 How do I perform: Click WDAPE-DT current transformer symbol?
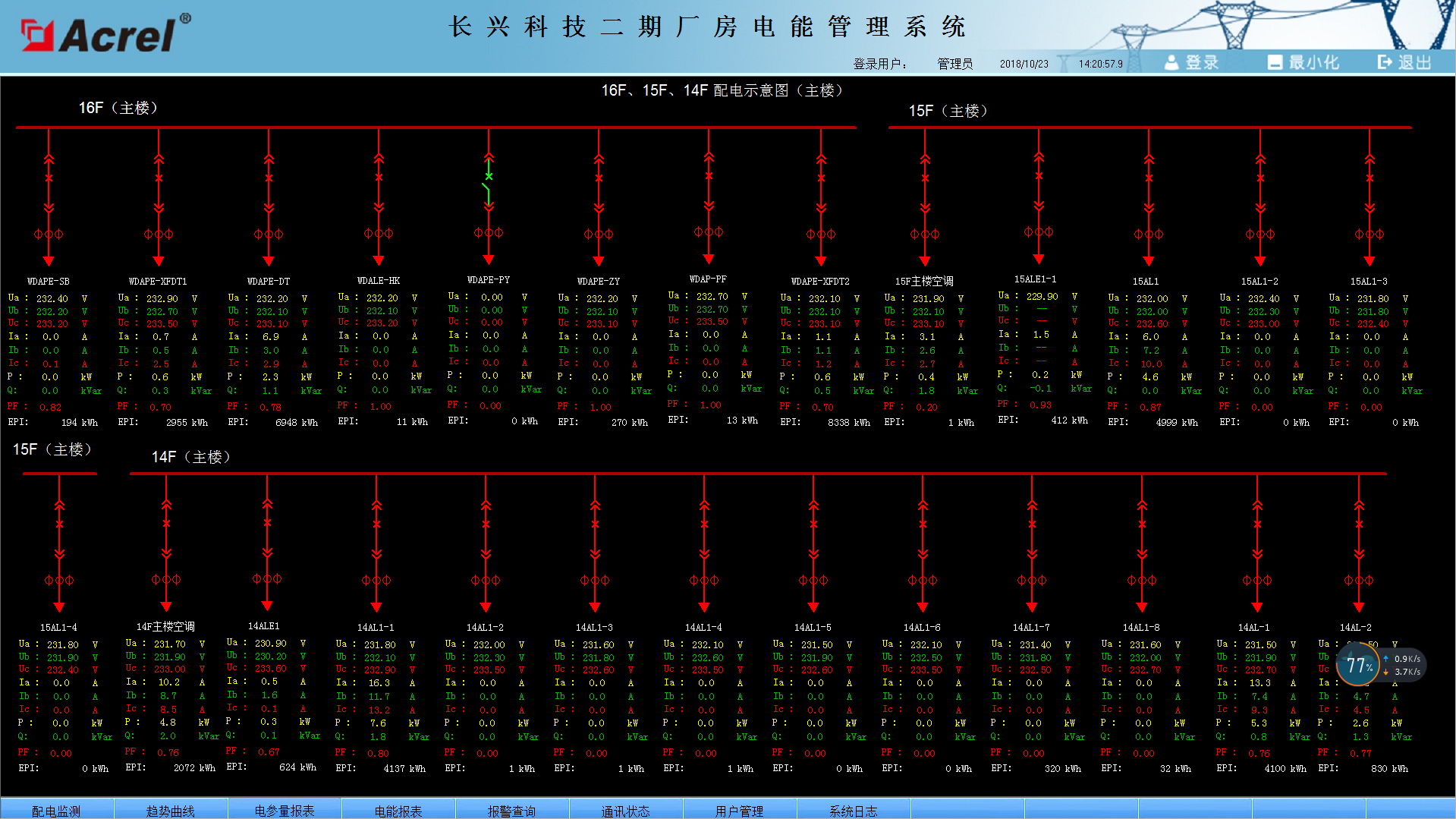click(x=269, y=234)
